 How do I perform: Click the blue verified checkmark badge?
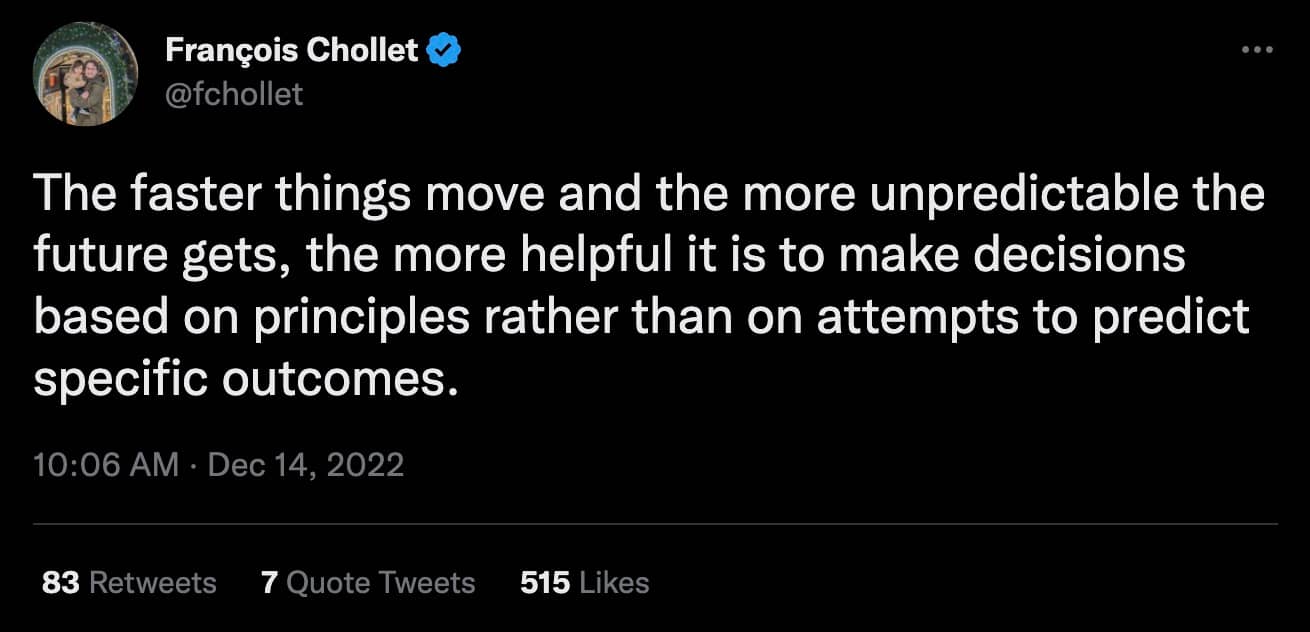[x=444, y=51]
